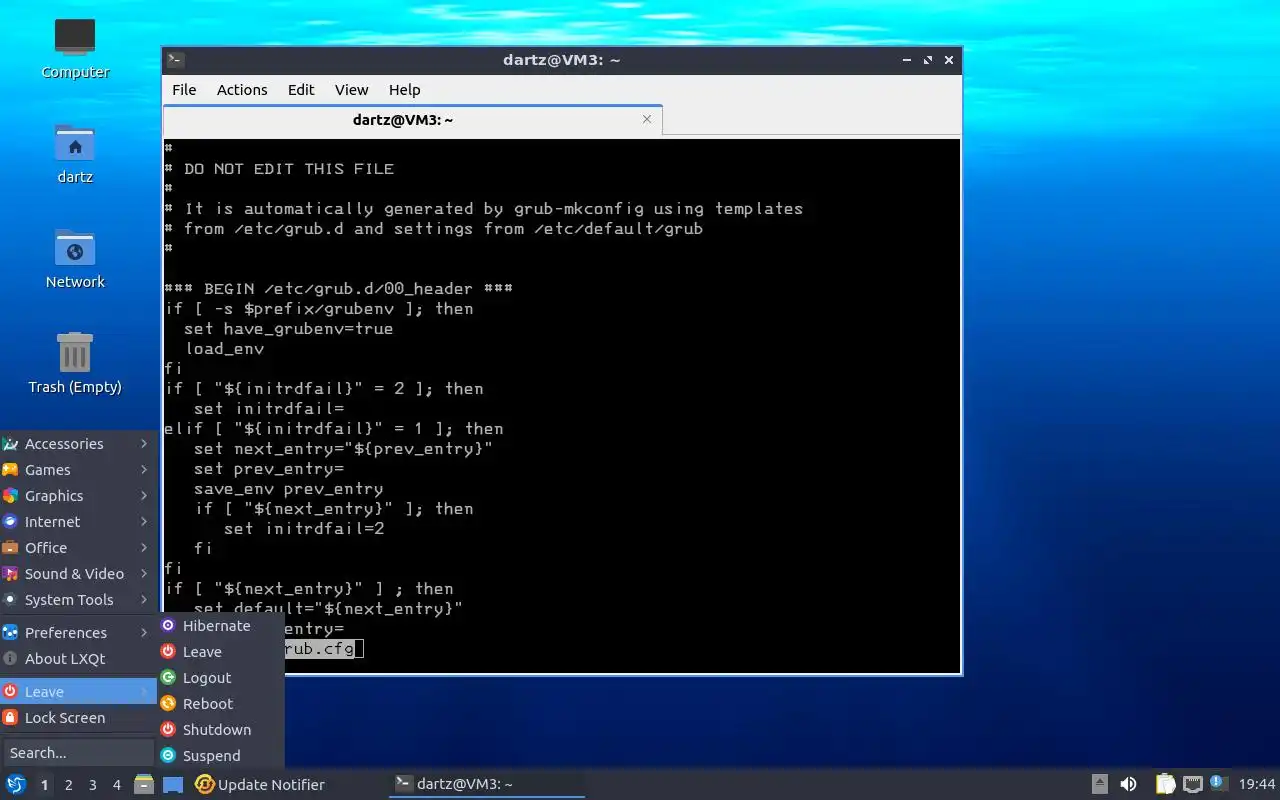Close the dartz@VM3 terminal tab

tap(647, 119)
